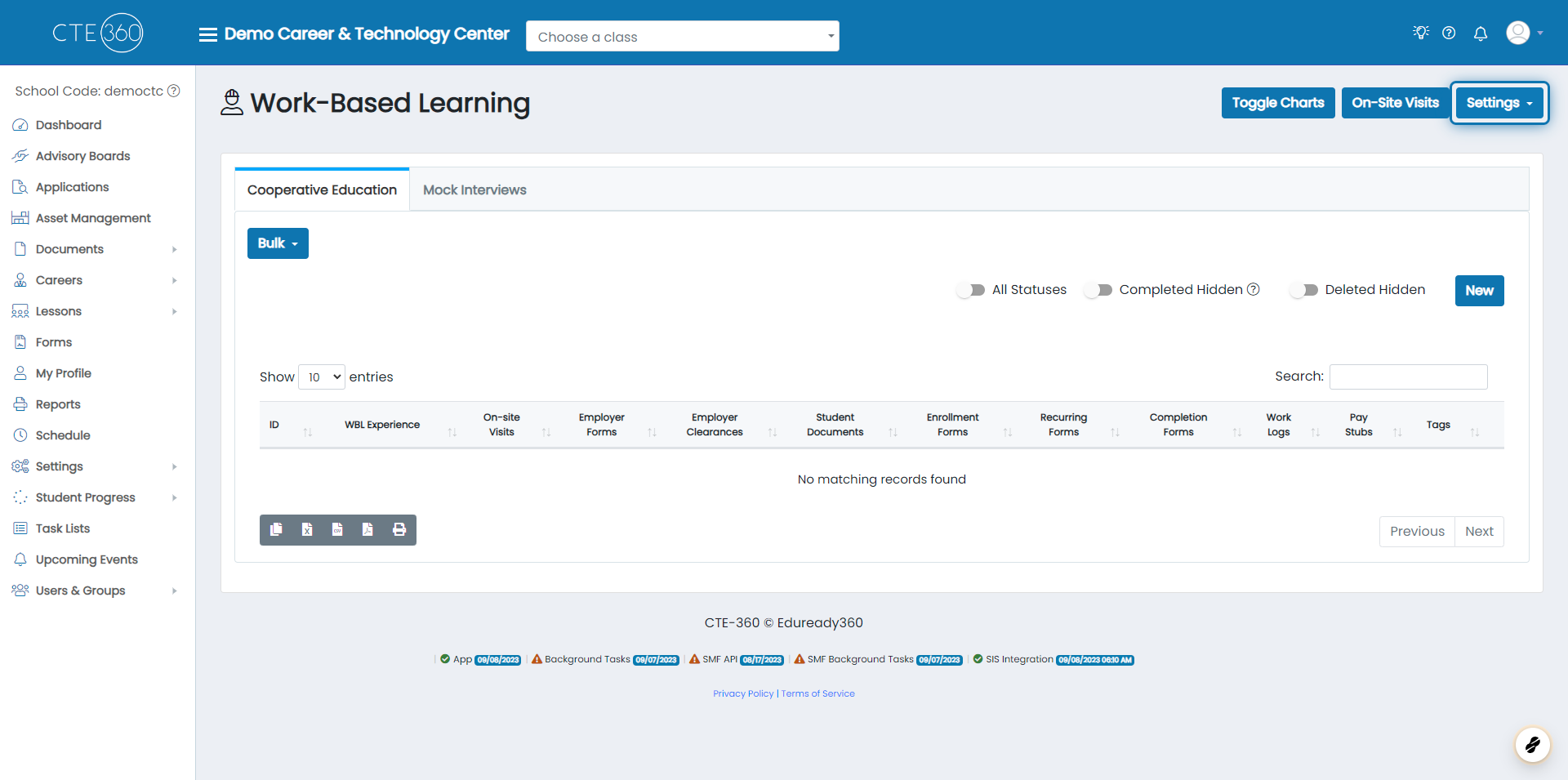Screen dimensions: 1568x780
Task: Click the Search input field
Action: [x=1409, y=377]
